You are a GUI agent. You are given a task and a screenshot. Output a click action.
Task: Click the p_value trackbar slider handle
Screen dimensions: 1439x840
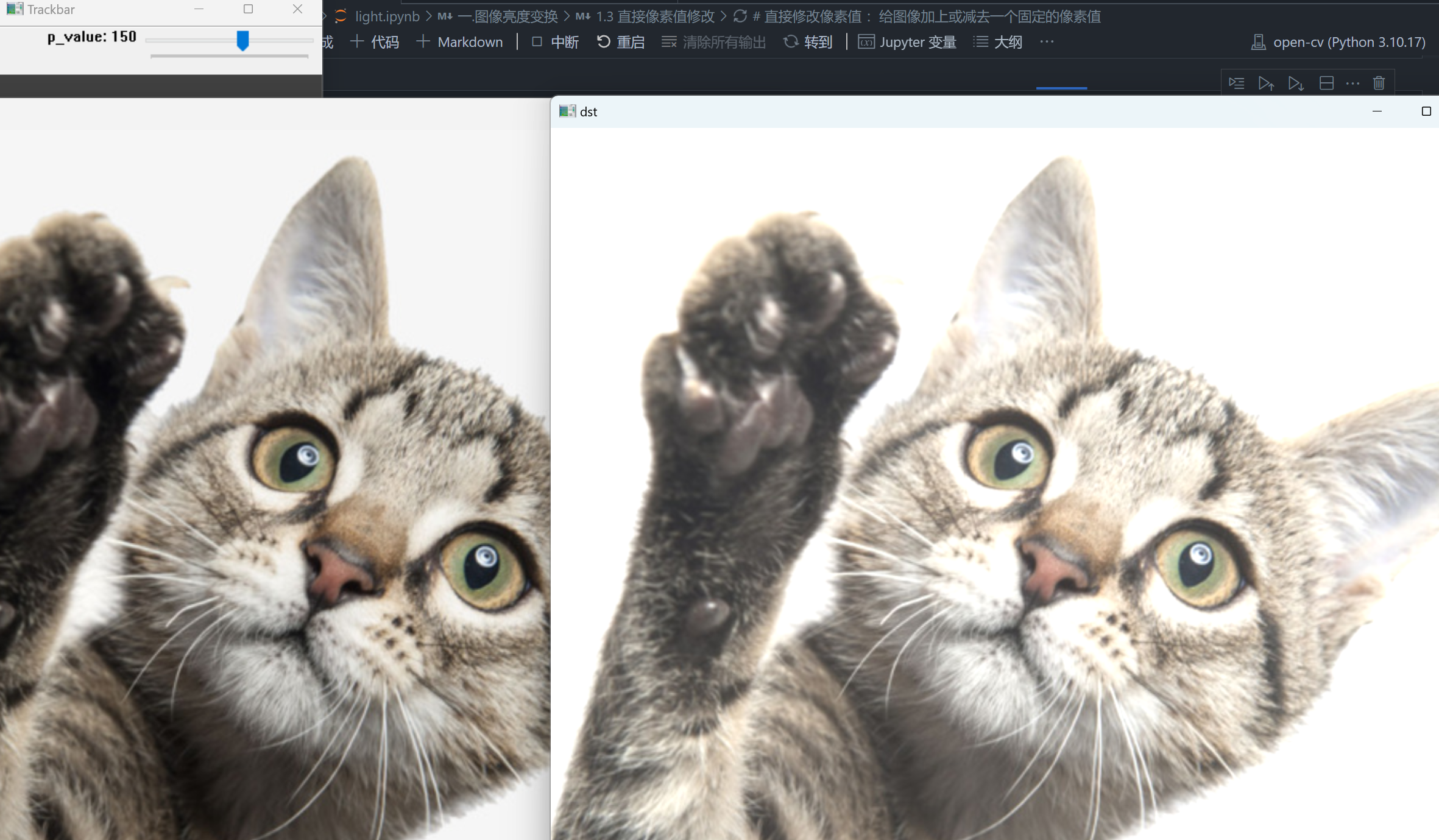[x=242, y=40]
